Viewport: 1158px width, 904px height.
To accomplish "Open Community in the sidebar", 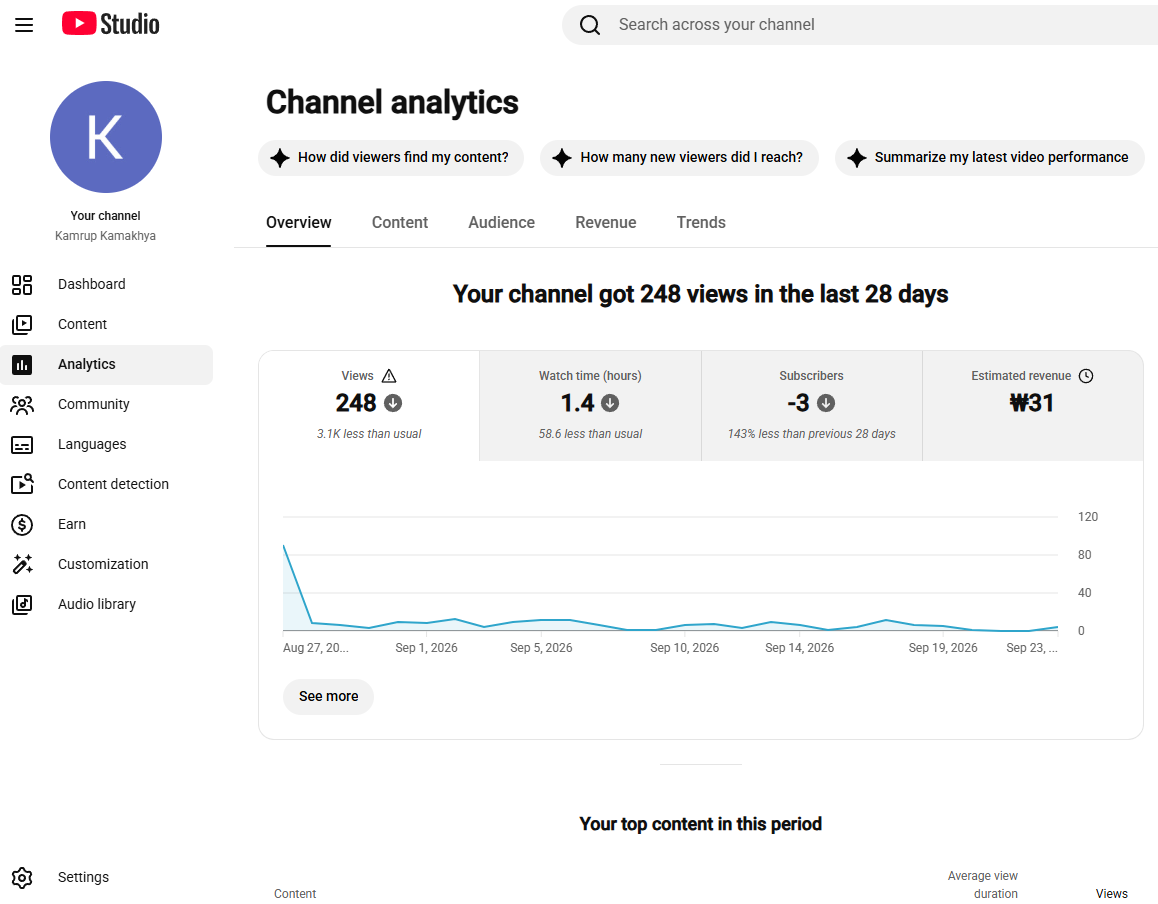I will tap(106, 404).
